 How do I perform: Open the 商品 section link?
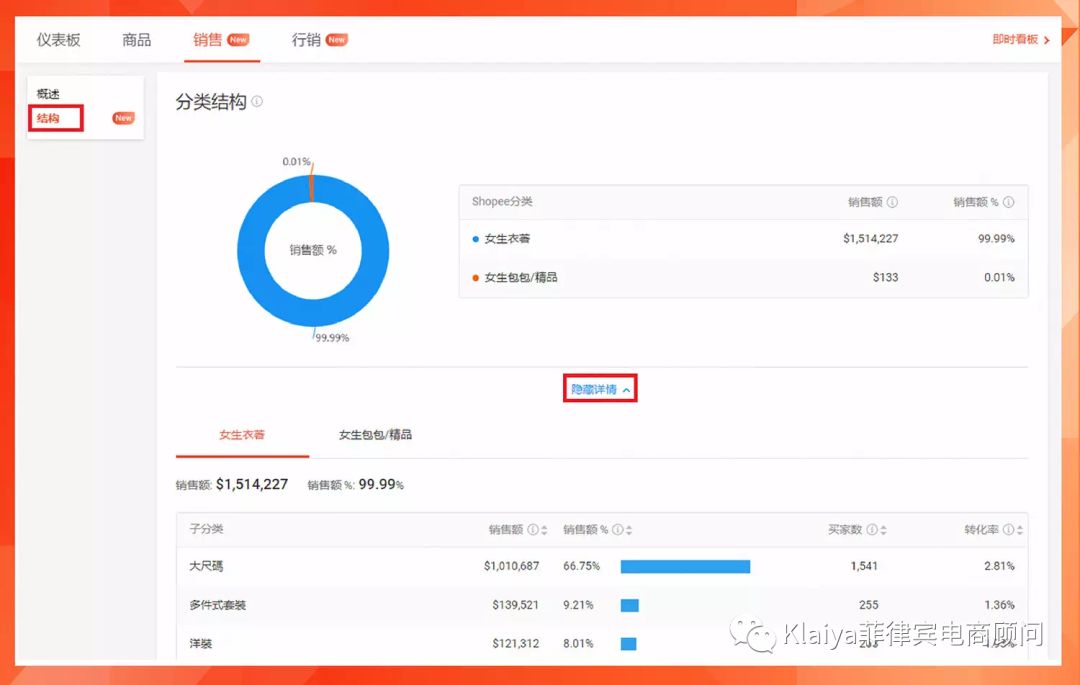(x=136, y=39)
